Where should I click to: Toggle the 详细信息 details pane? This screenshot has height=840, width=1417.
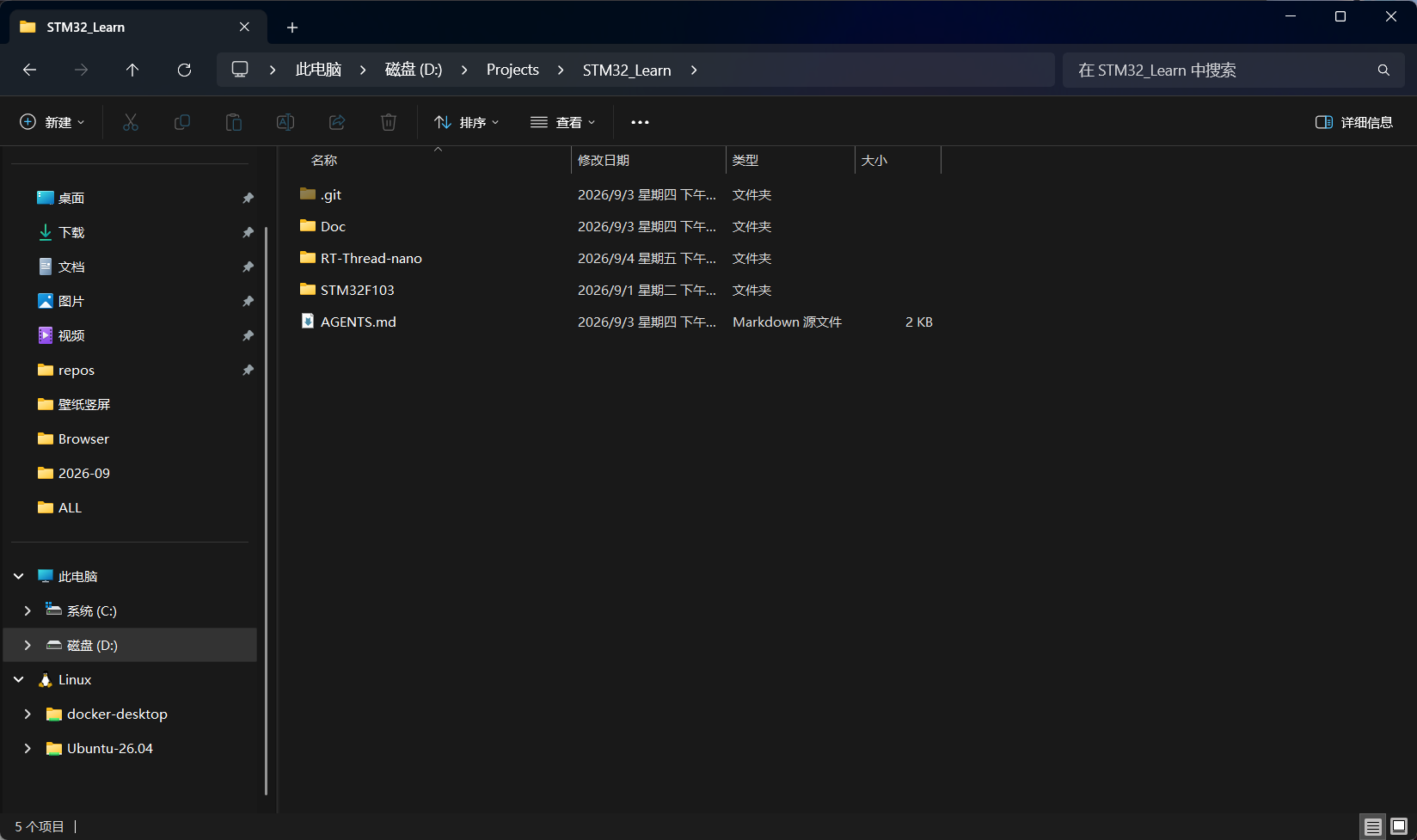(x=1354, y=122)
